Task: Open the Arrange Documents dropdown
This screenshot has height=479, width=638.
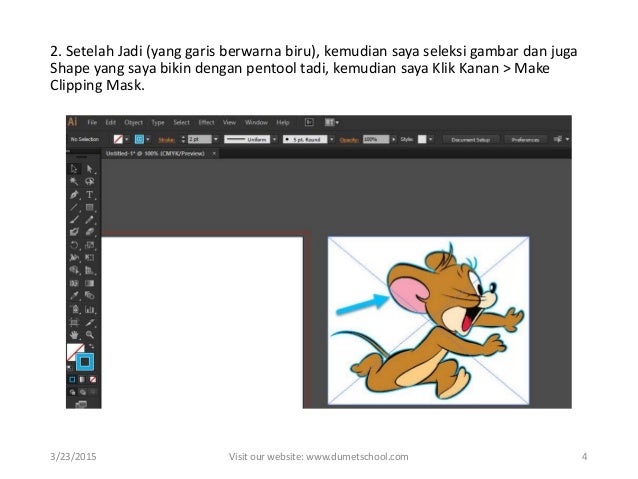Action: pyautogui.click(x=332, y=122)
